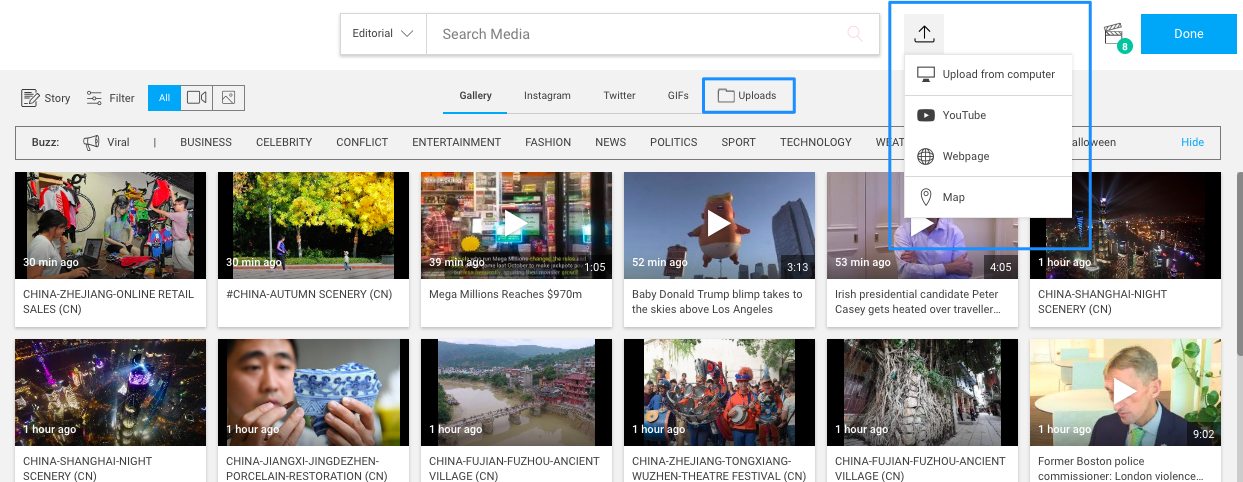1243x482 pixels.
Task: Filter by CELEBRITY category
Action: [x=284, y=143]
